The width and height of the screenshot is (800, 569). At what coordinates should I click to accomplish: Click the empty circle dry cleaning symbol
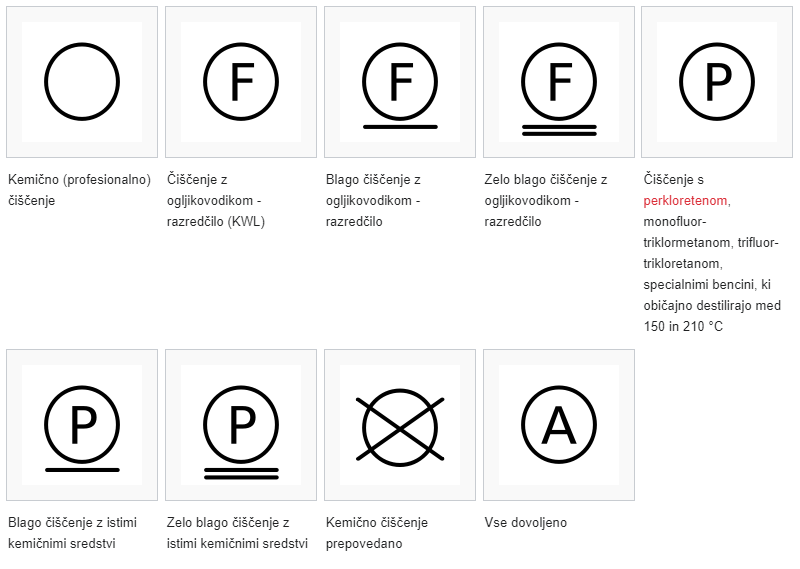click(x=82, y=81)
